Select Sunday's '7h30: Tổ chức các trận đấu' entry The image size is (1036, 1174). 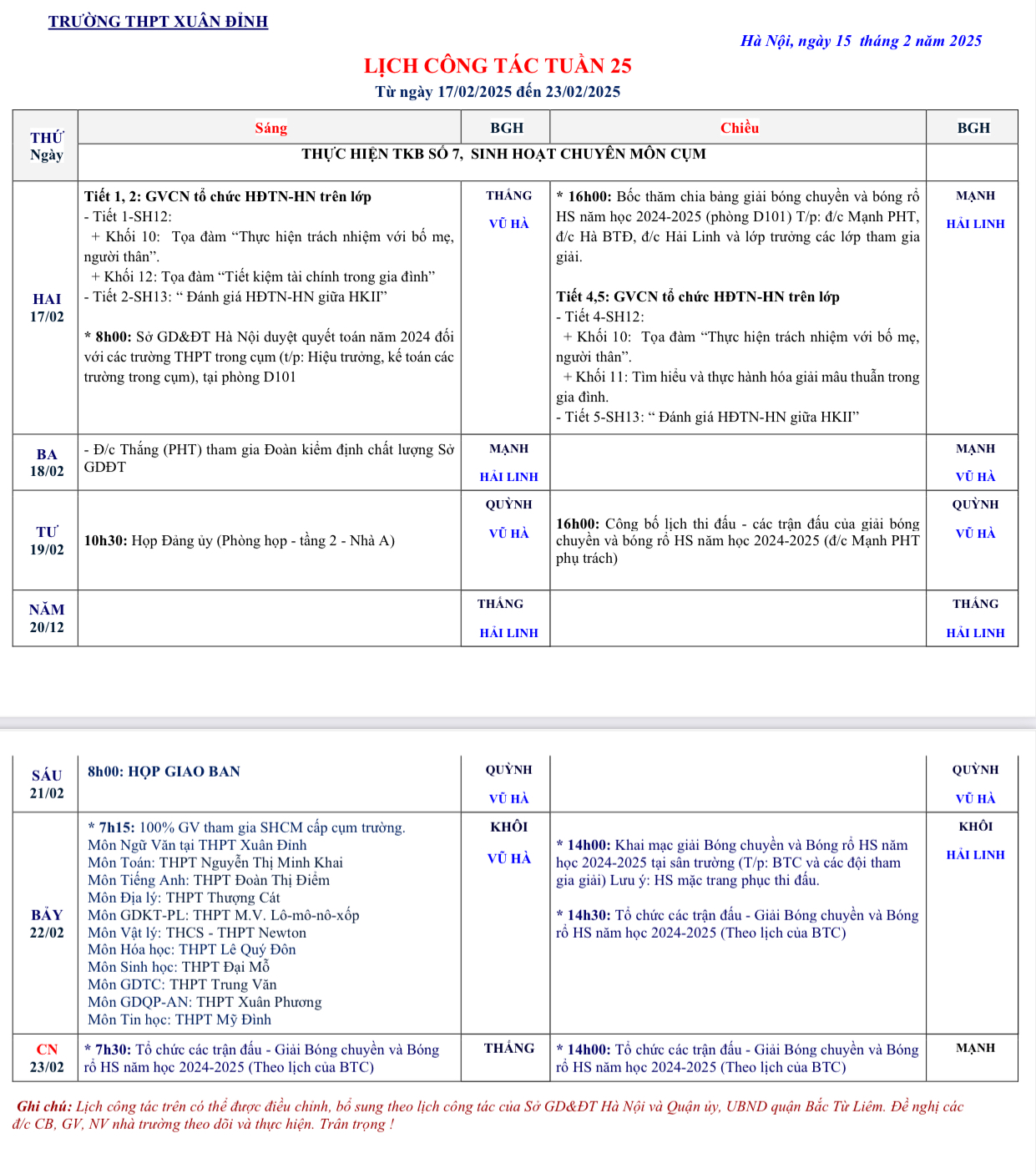click(261, 1059)
